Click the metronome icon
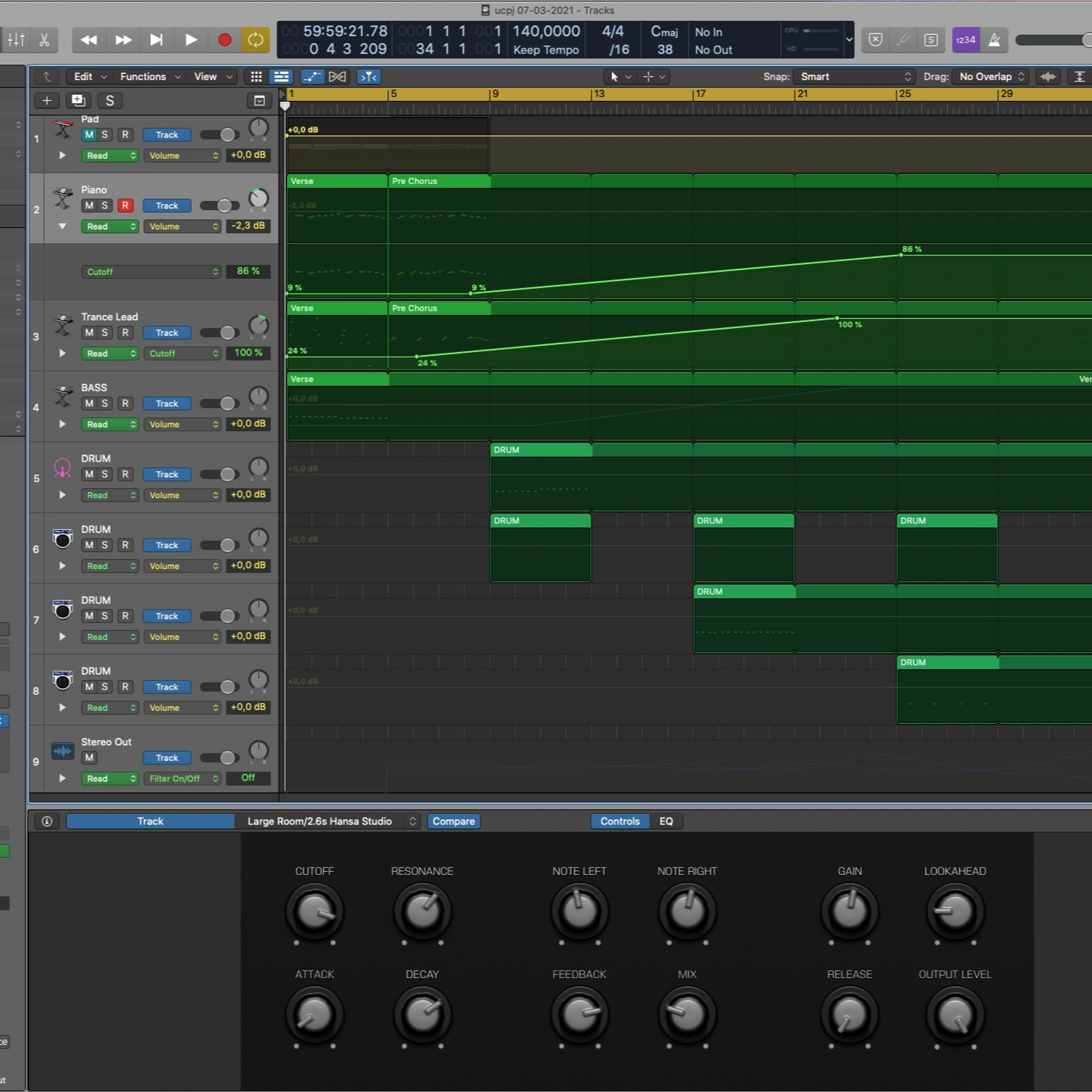Image resolution: width=1092 pixels, height=1092 pixels. coord(994,40)
